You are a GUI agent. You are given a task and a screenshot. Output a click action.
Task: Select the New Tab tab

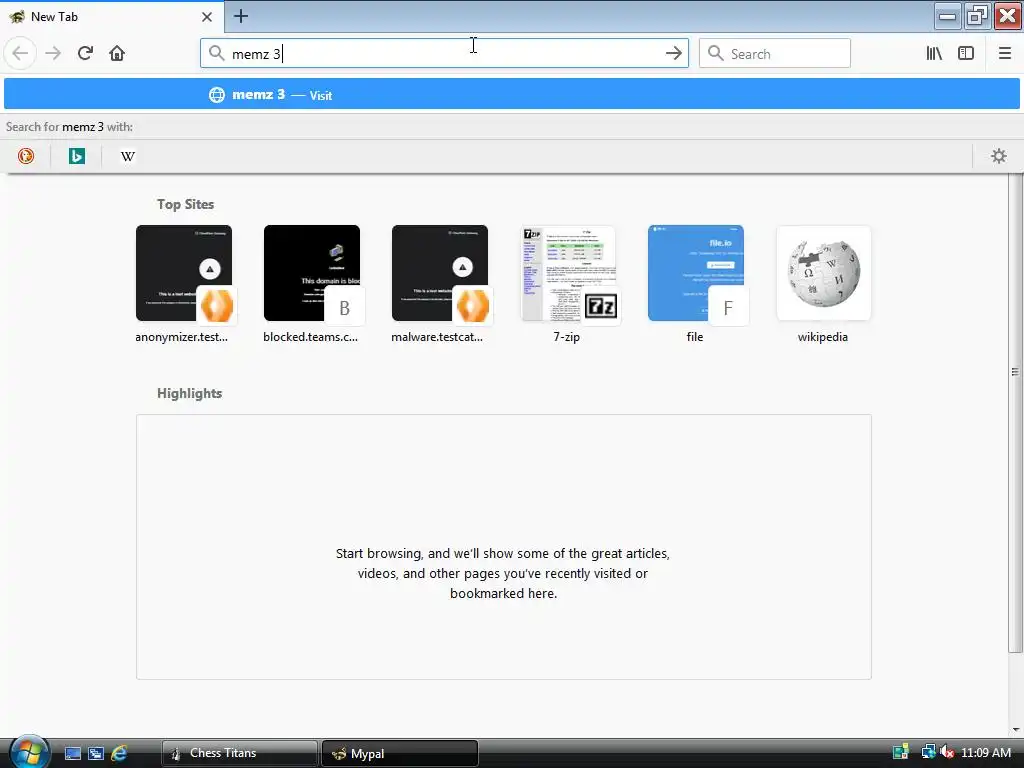coord(111,17)
